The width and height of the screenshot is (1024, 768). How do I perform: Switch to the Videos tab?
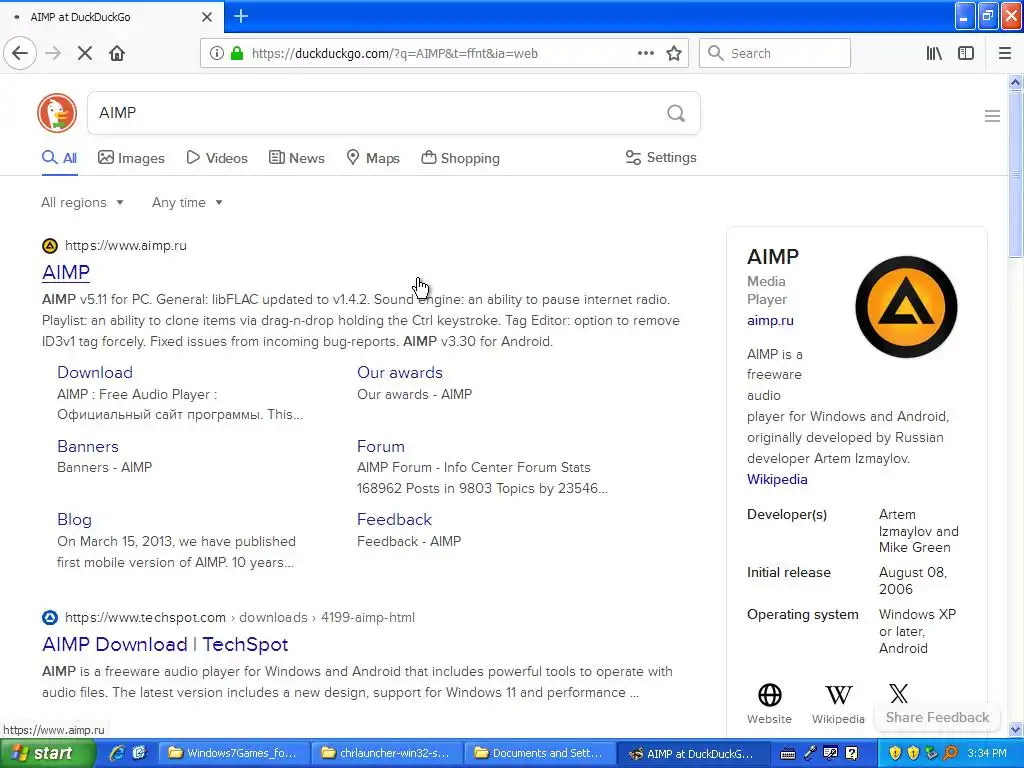pyautogui.click(x=217, y=158)
